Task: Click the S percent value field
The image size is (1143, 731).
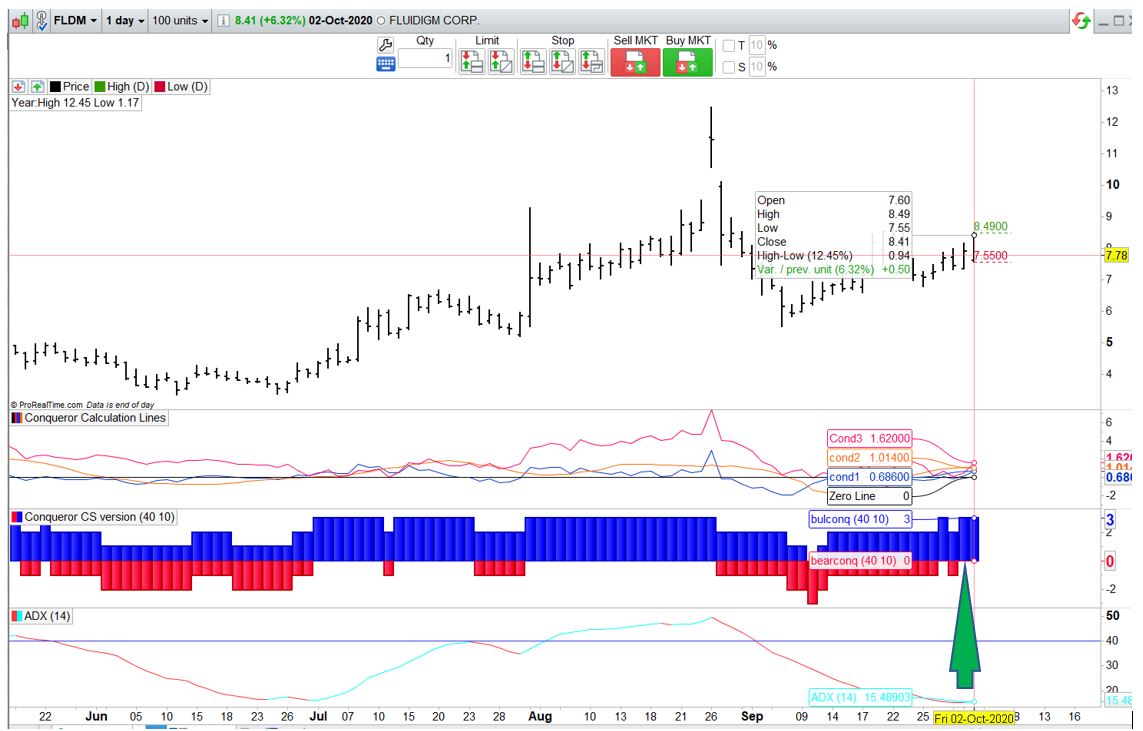Action: click(757, 67)
